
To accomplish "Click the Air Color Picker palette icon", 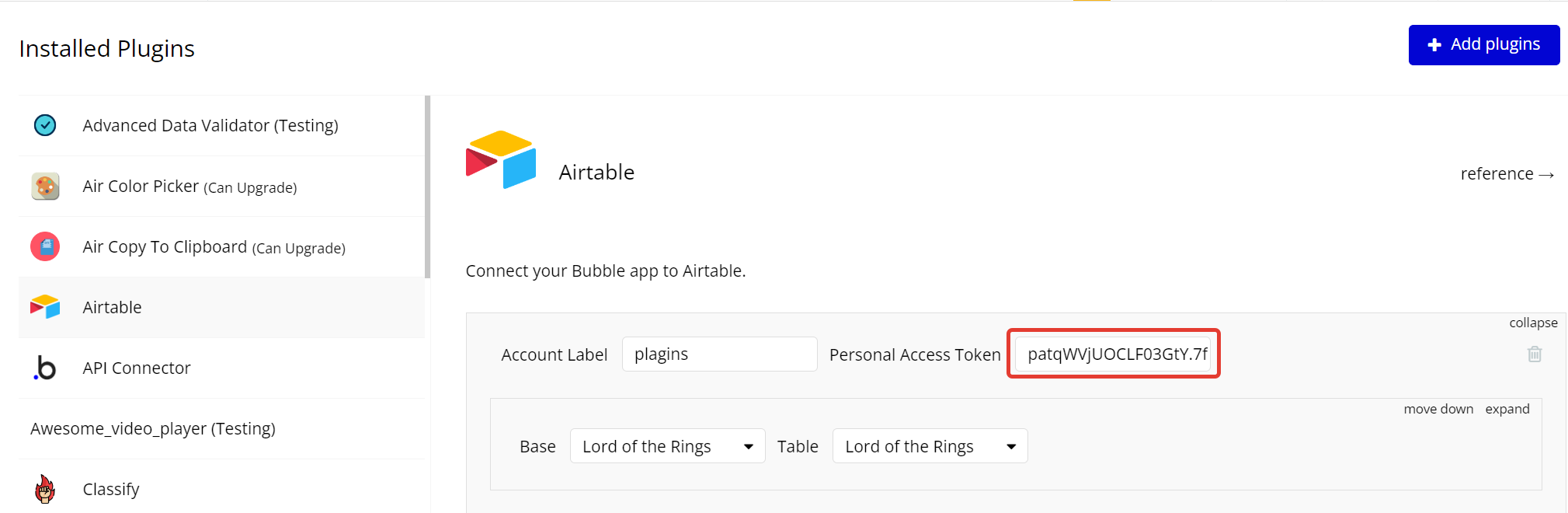I will [45, 187].
